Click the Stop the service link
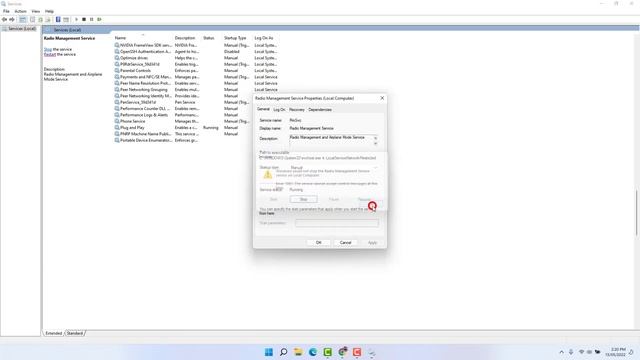Image resolution: width=640 pixels, height=360 pixels. (x=48, y=49)
